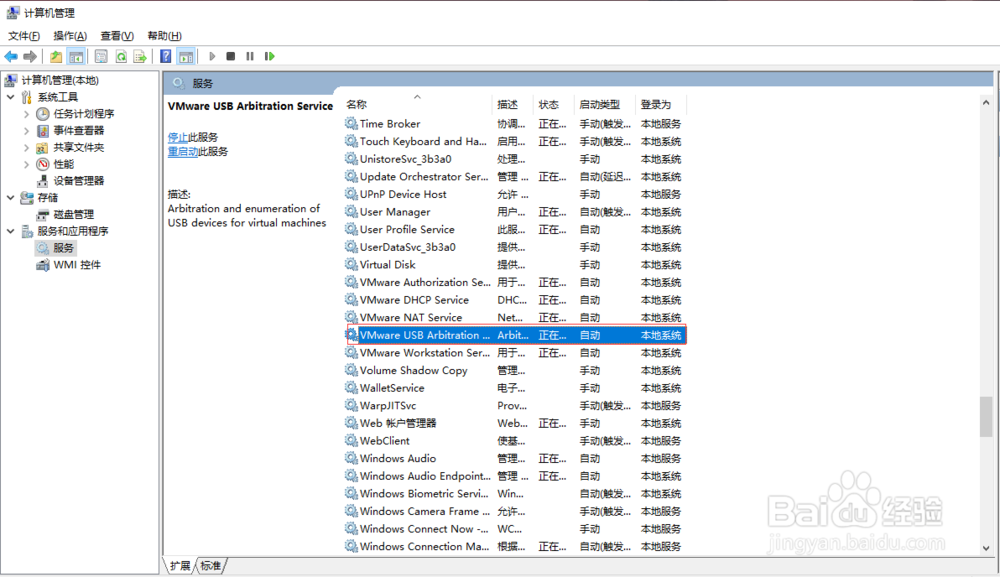Expand the 性能 tree node

(26, 164)
